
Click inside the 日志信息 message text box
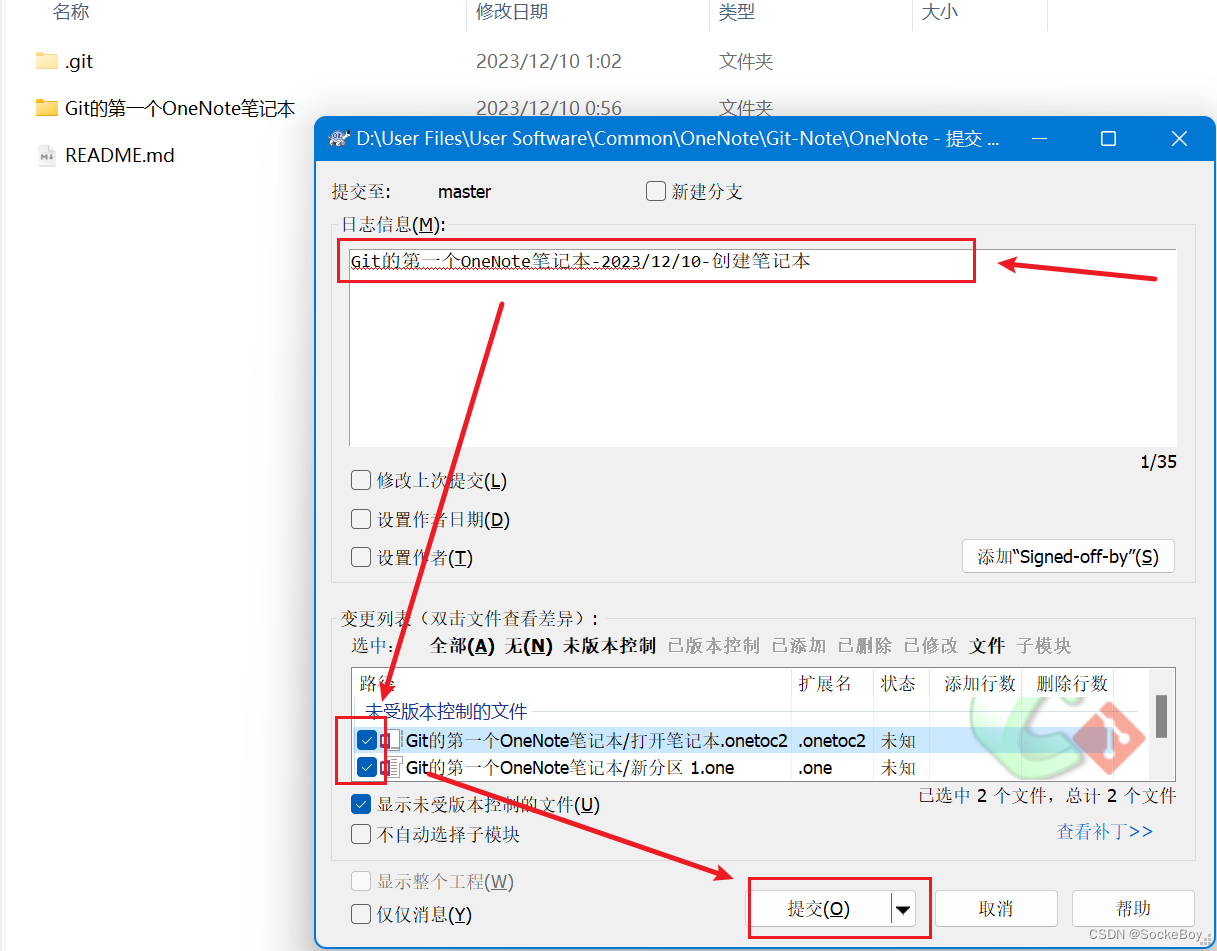click(x=762, y=347)
